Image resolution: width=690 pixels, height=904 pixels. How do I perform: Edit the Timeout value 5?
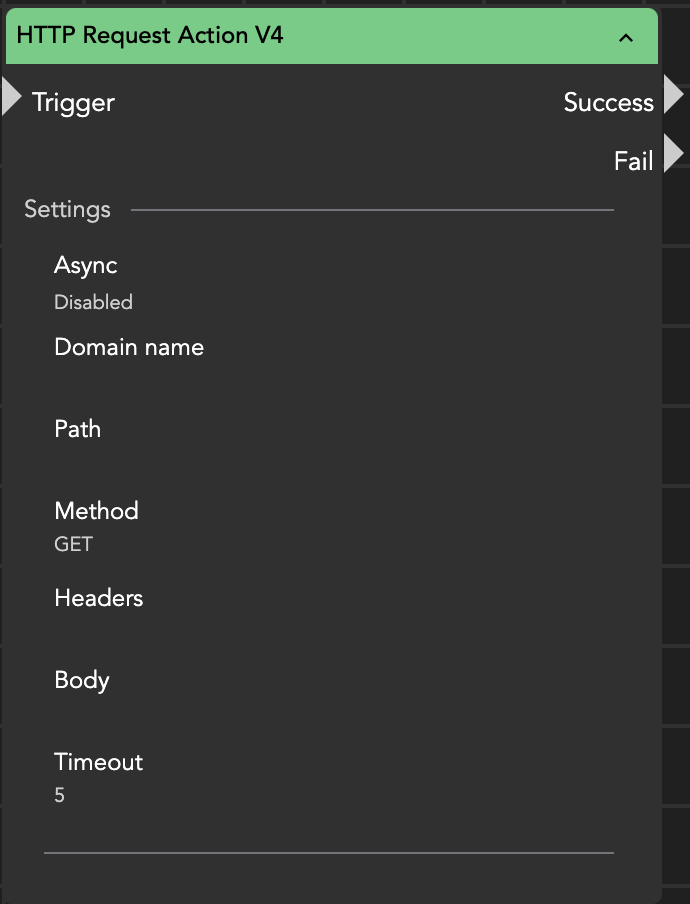(x=59, y=796)
